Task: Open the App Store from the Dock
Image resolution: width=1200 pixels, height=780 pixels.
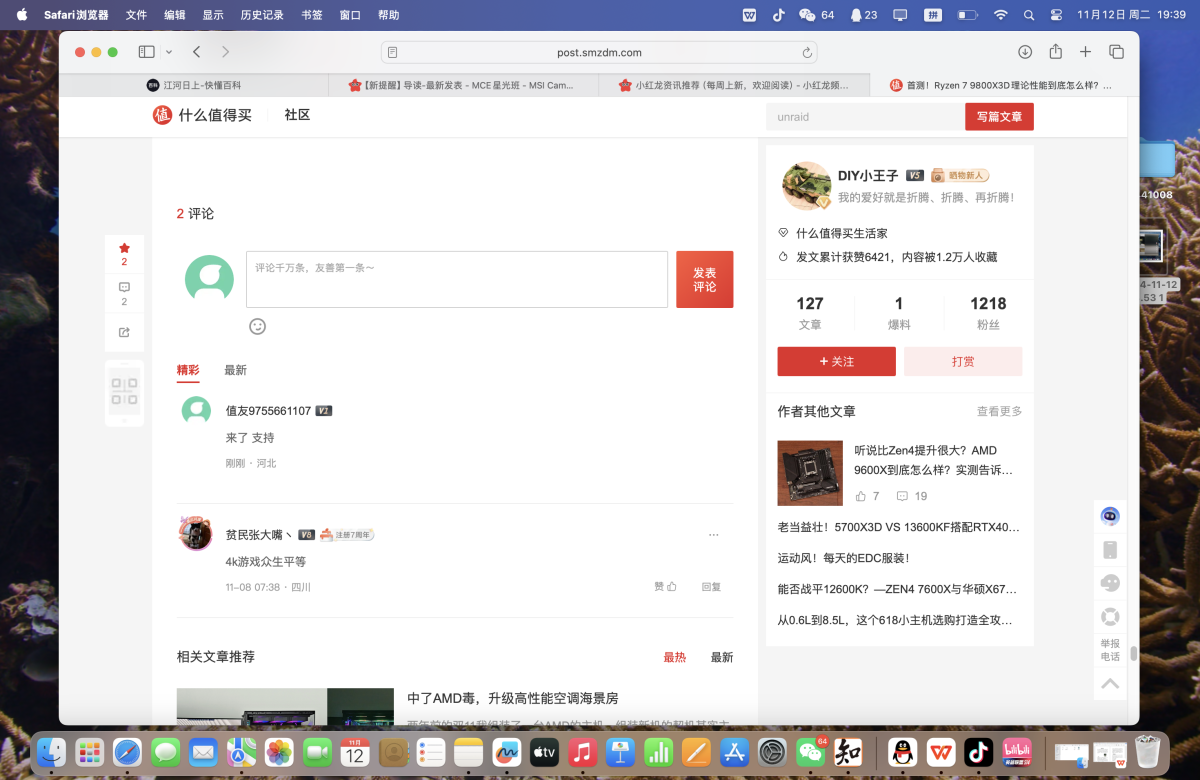Action: 735,752
